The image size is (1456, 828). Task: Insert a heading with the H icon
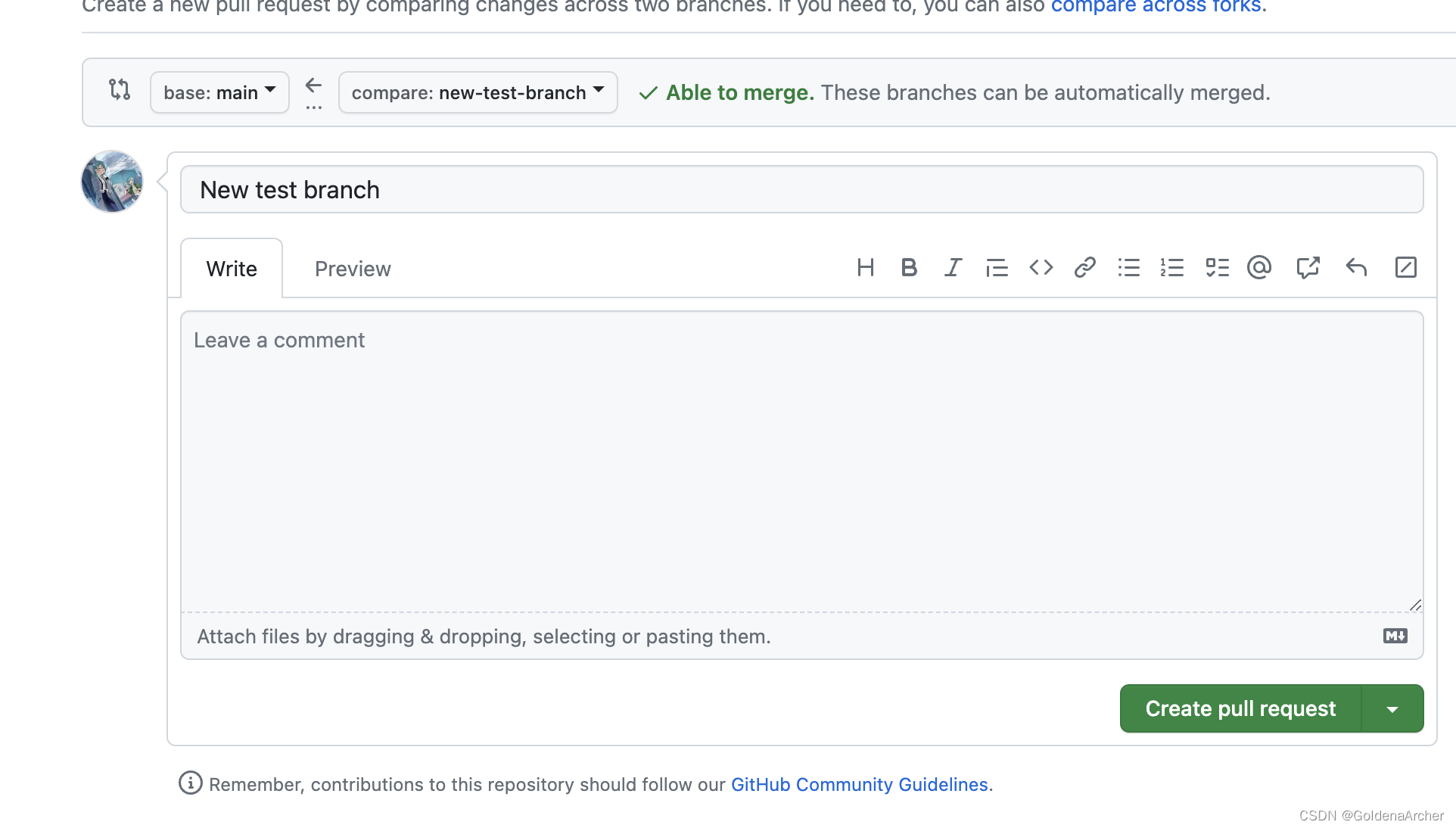coord(865,267)
